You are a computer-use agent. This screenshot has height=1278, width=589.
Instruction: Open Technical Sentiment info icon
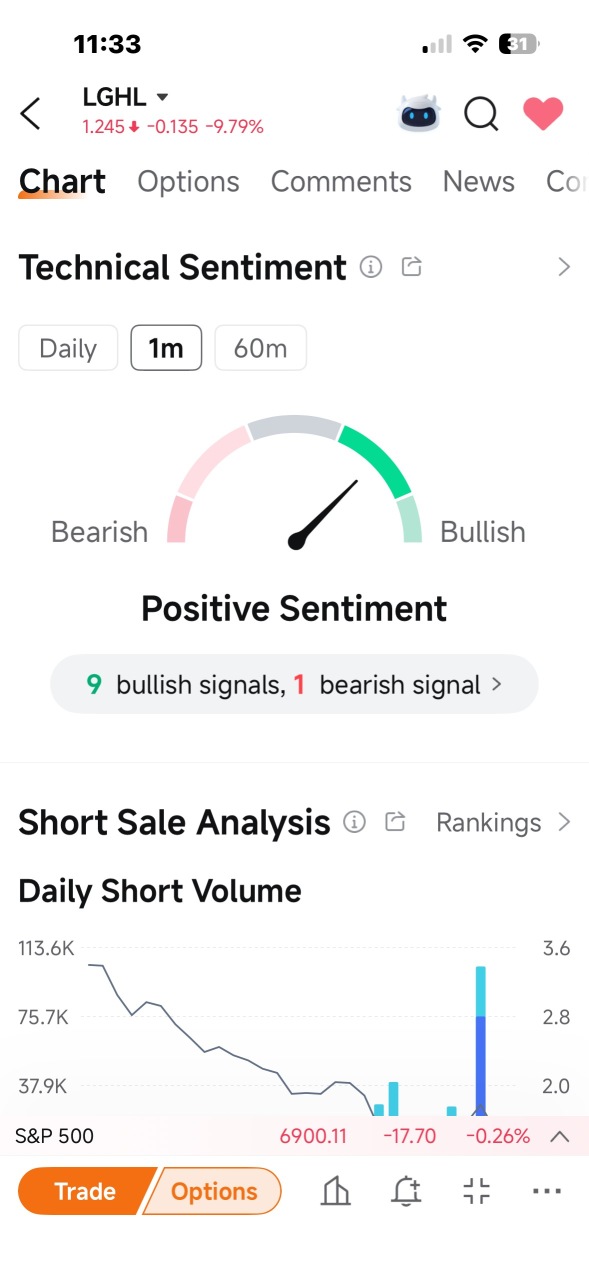pyautogui.click(x=371, y=267)
